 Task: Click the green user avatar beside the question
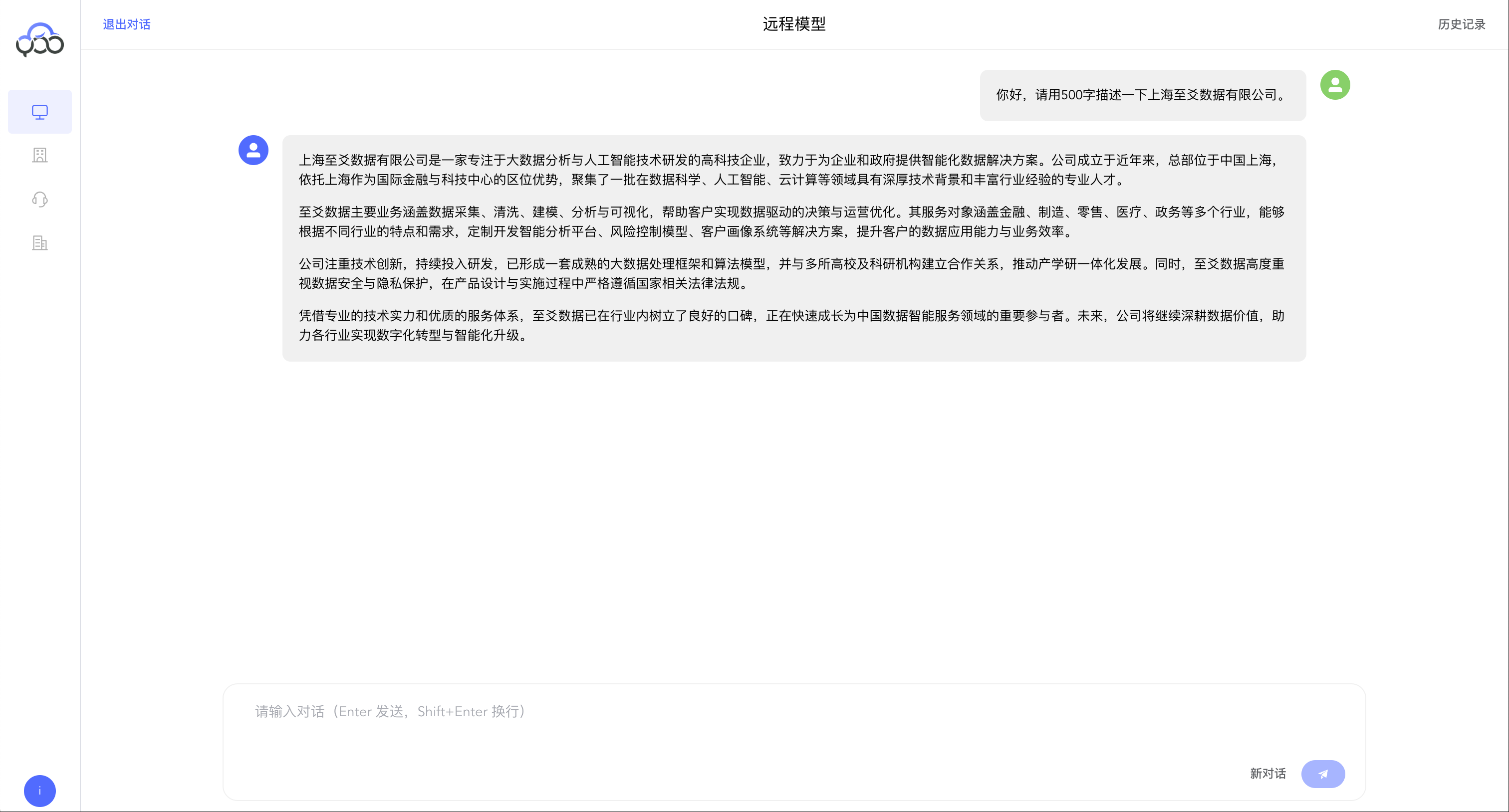(1335, 85)
